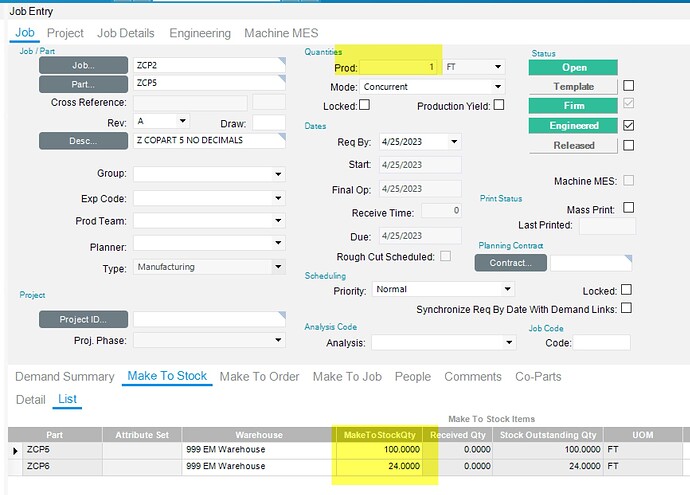Switch to the People tab
The height and width of the screenshot is (495, 690).
tap(413, 377)
